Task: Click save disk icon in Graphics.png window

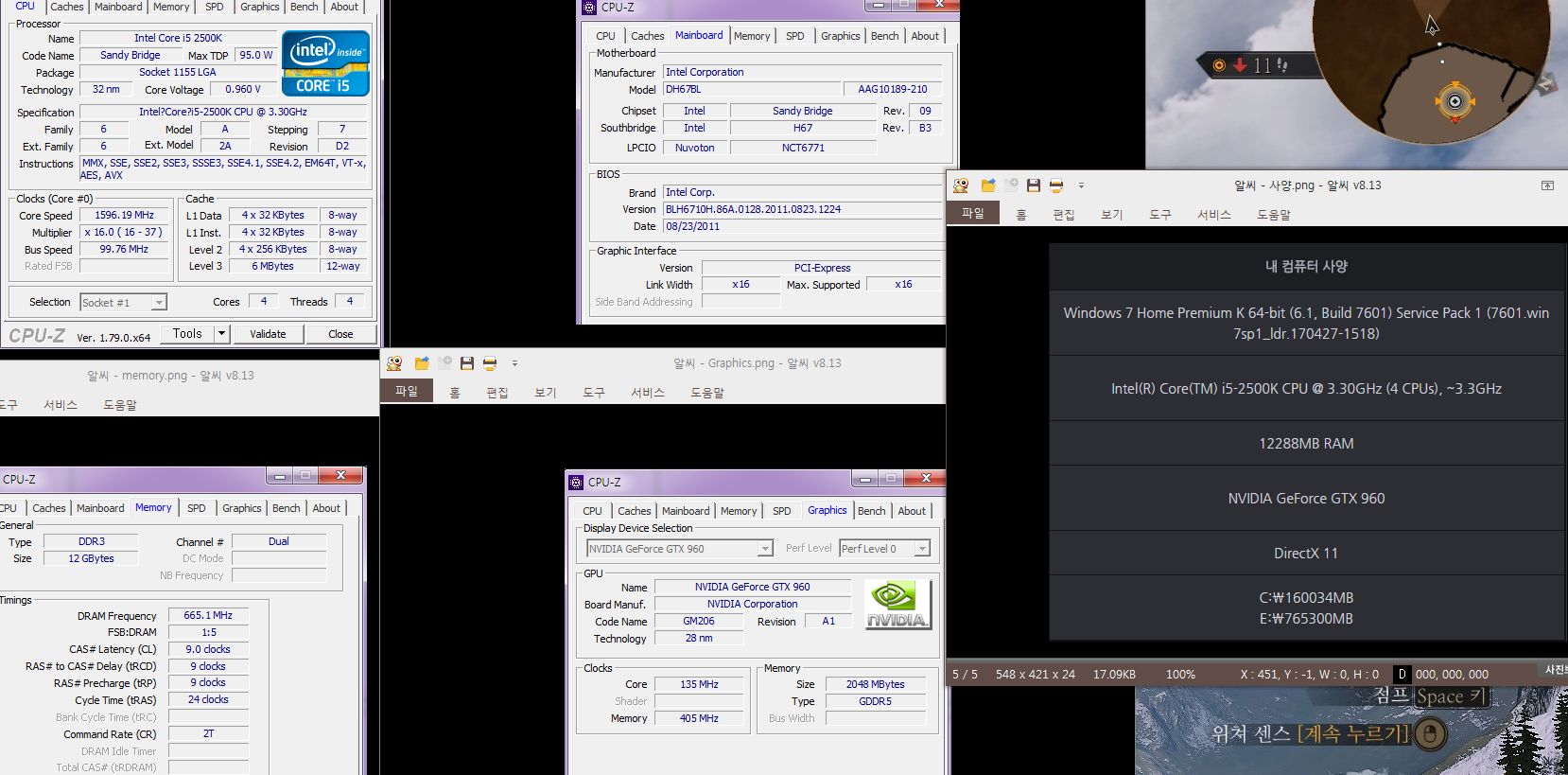Action: tap(467, 363)
